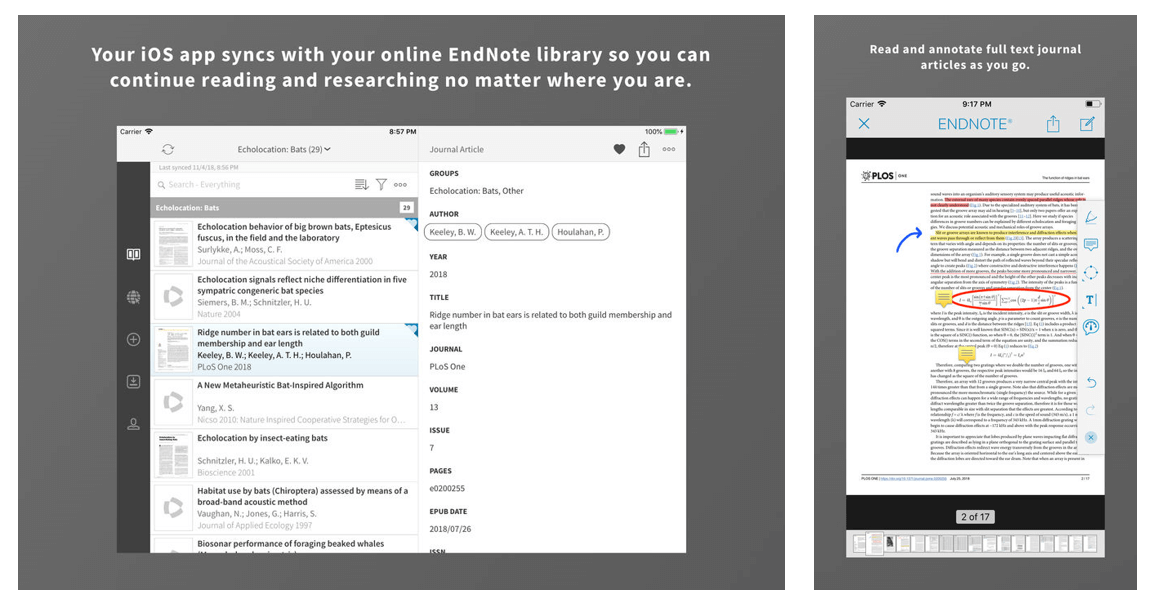
Task: Toggle the filter funnel on the search bar
Action: pyautogui.click(x=383, y=184)
